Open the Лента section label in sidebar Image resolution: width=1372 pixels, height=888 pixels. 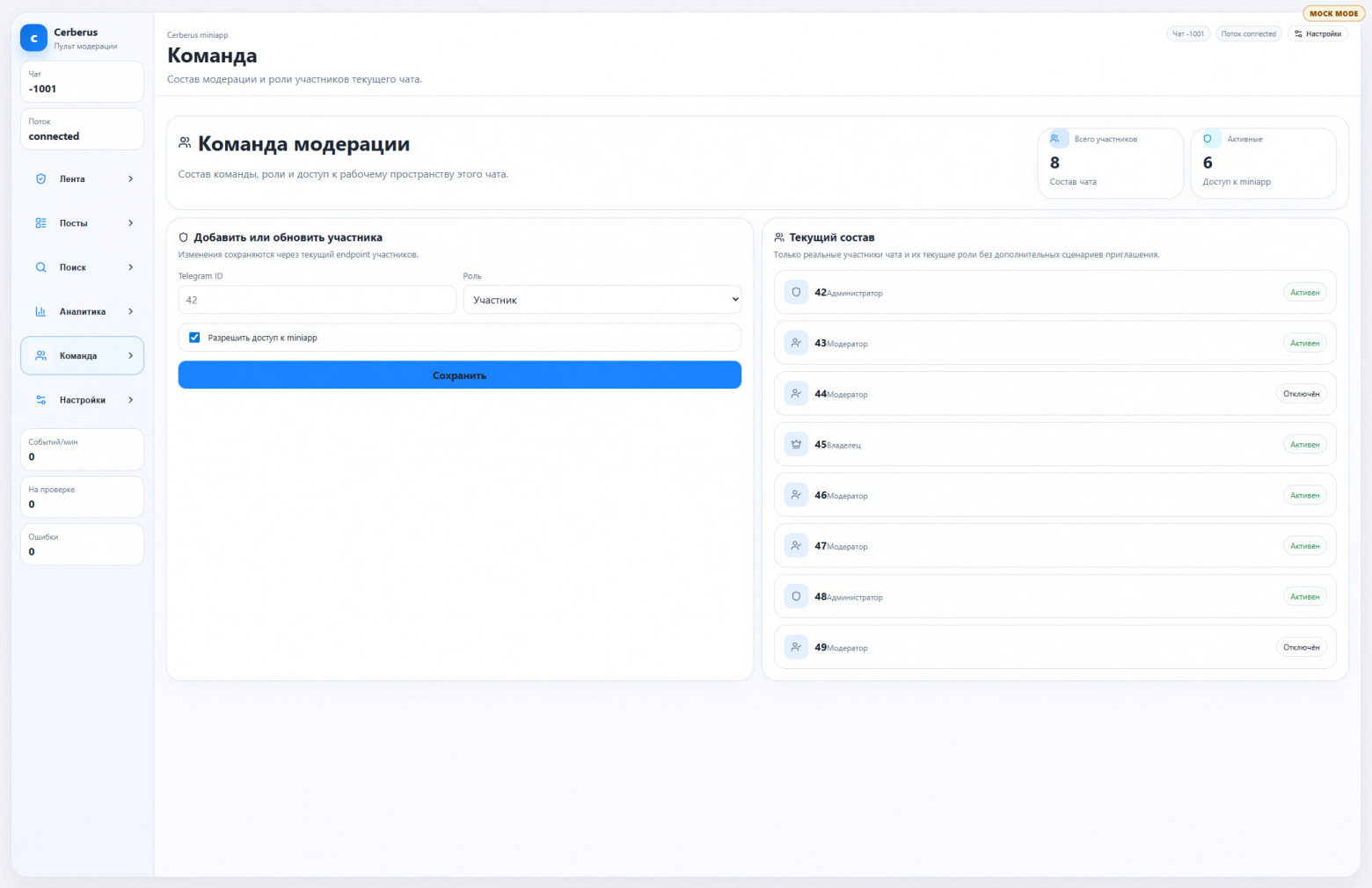click(72, 179)
